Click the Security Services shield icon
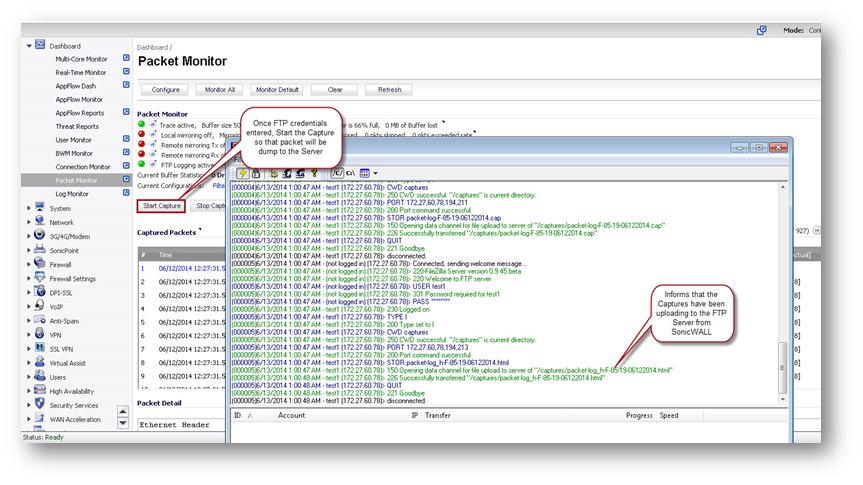Viewport: 863px width, 485px height. [x=40, y=404]
